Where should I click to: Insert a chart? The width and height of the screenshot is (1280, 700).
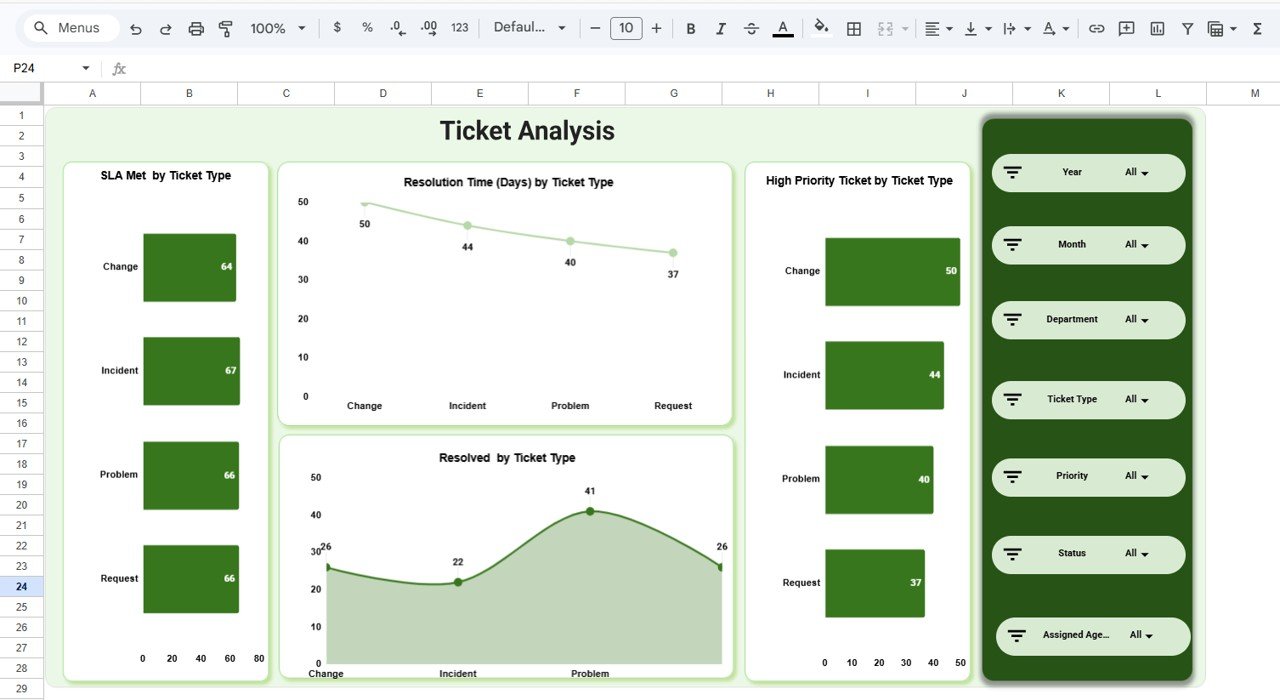point(1157,28)
